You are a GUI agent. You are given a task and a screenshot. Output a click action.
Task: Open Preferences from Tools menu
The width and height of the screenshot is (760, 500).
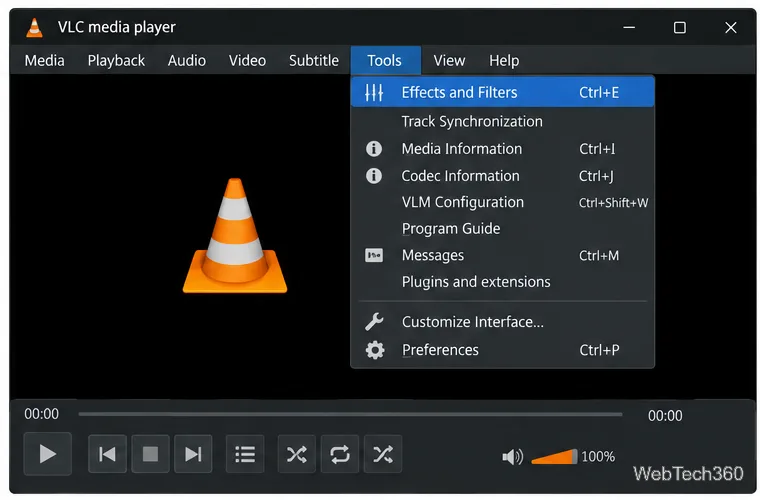click(x=503, y=350)
